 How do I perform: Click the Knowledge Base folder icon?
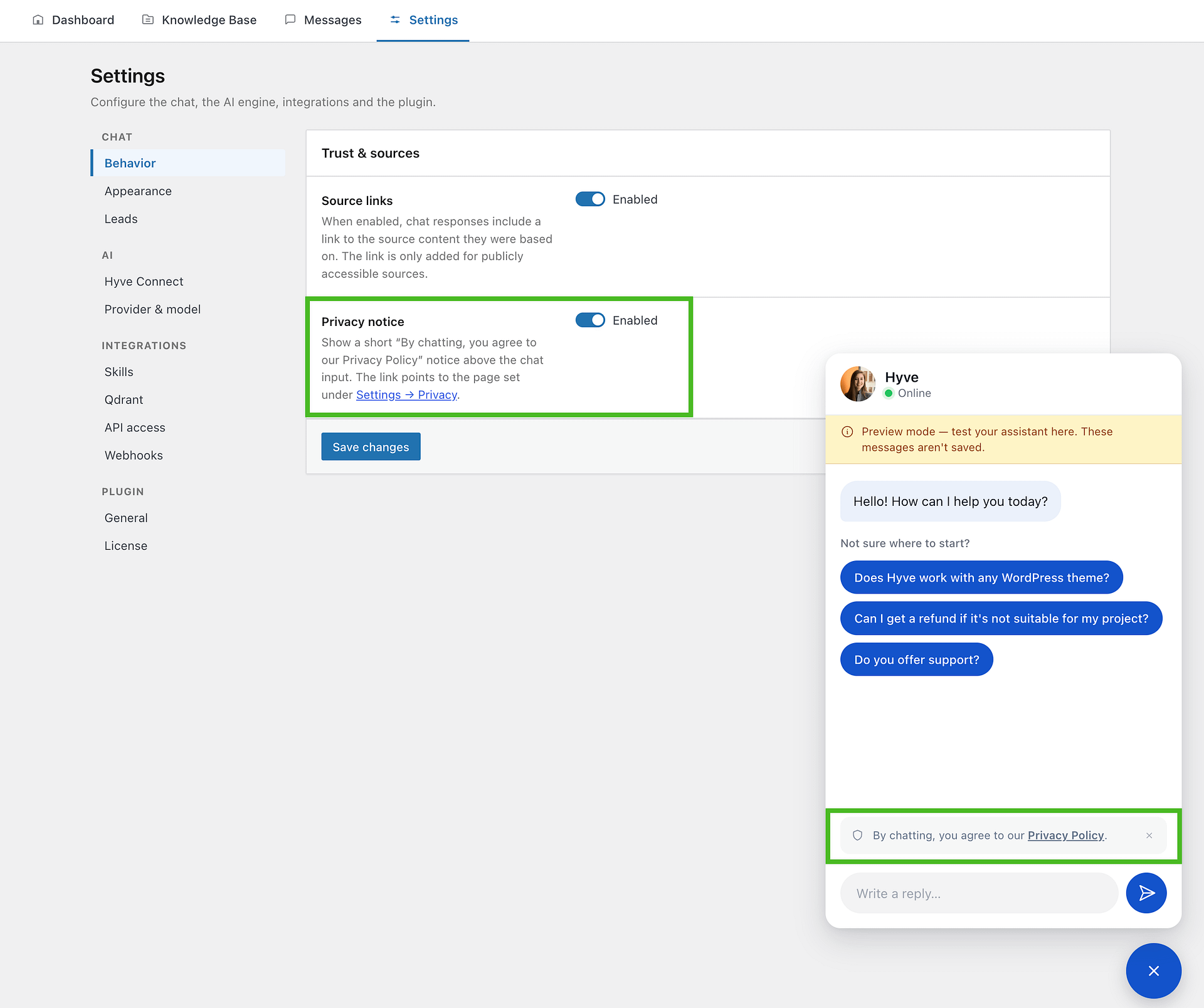tap(148, 20)
